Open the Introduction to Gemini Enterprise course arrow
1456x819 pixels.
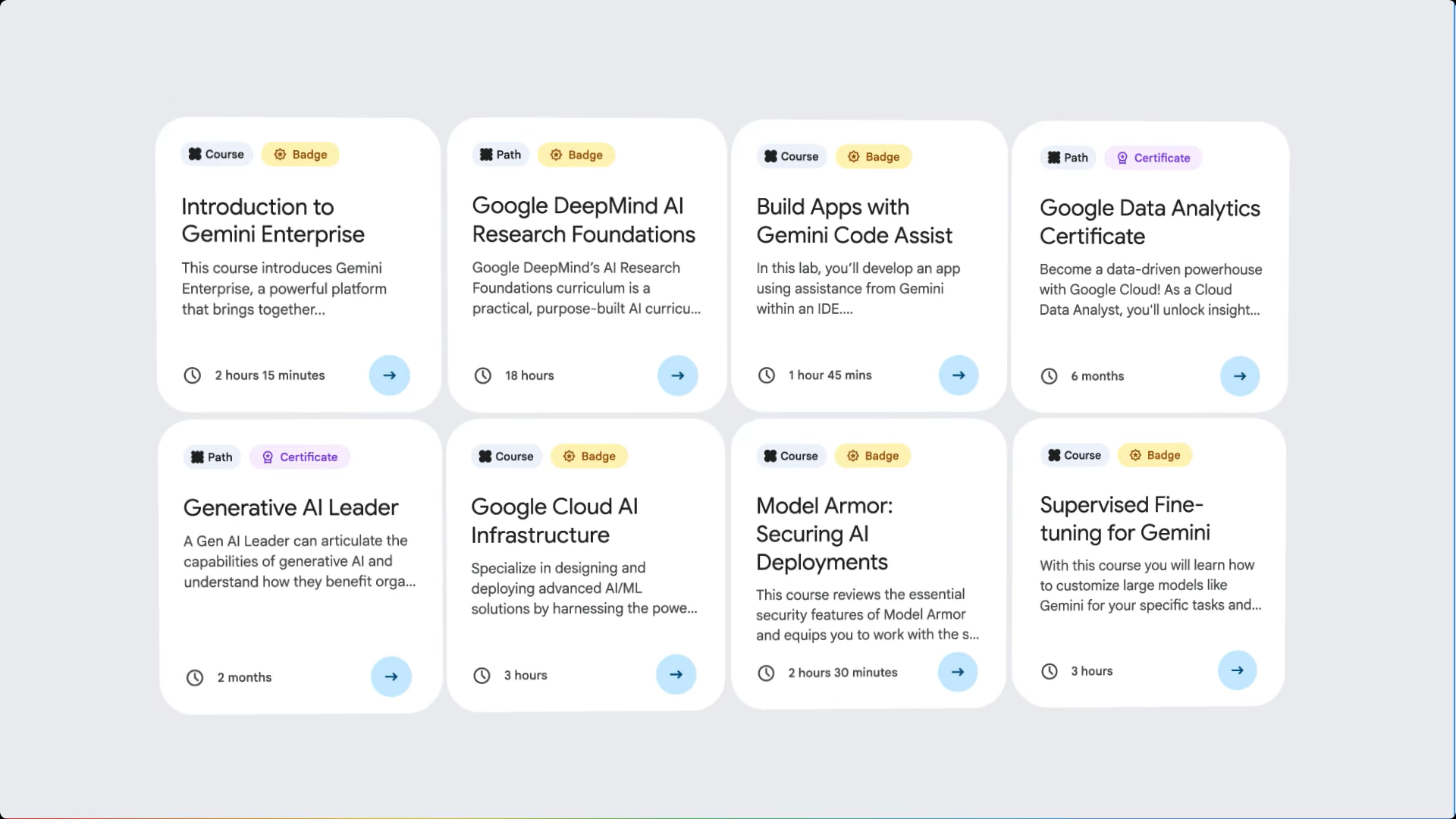[x=389, y=375]
